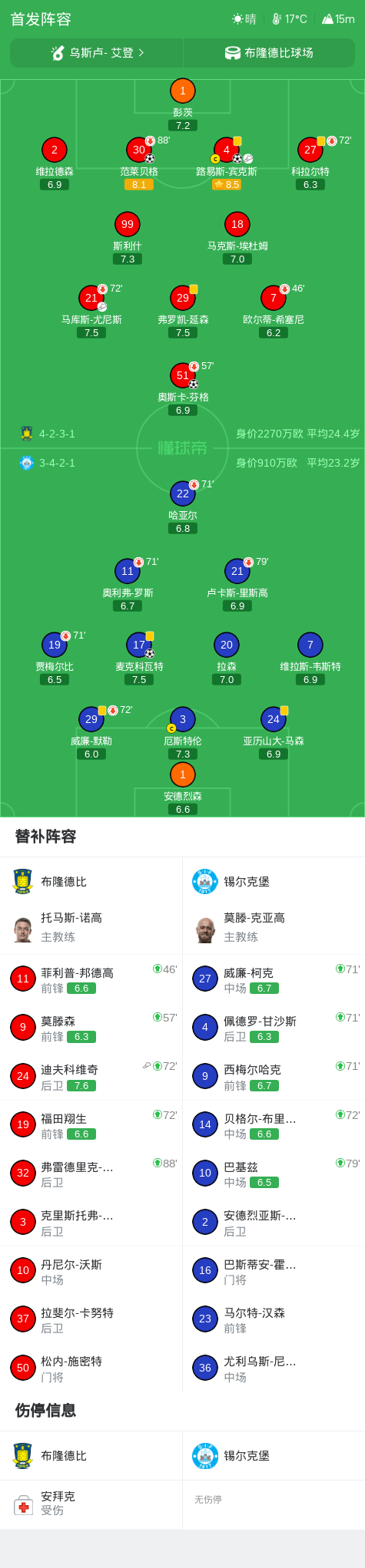
Task: Open injured player 安拜克 entry
Action: pos(91,1504)
